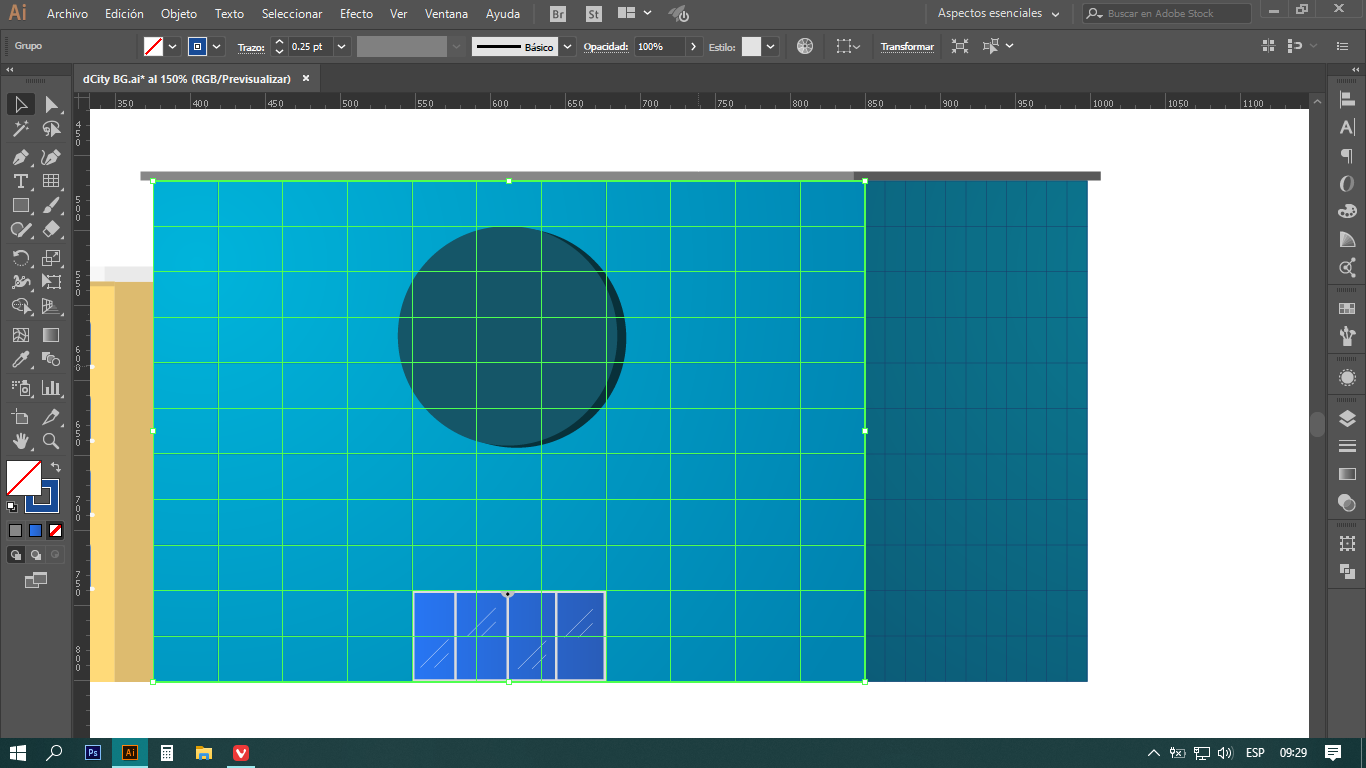The height and width of the screenshot is (768, 1366).
Task: Open the Color palette panel icon
Action: coord(1347,211)
